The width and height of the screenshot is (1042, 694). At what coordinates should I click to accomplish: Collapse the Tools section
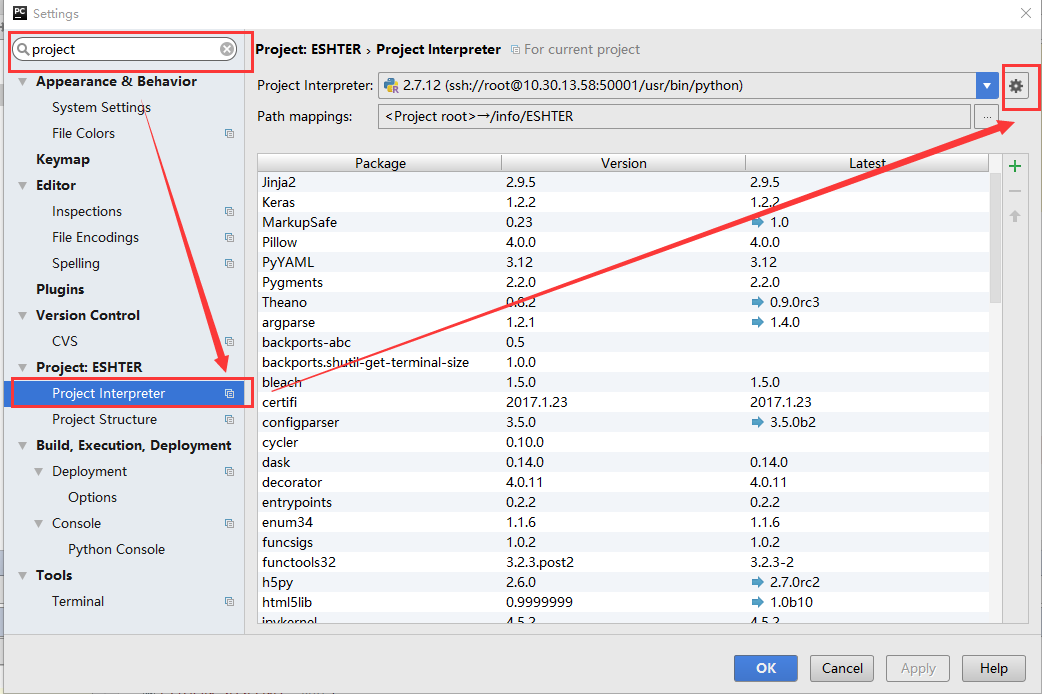pyautogui.click(x=23, y=576)
